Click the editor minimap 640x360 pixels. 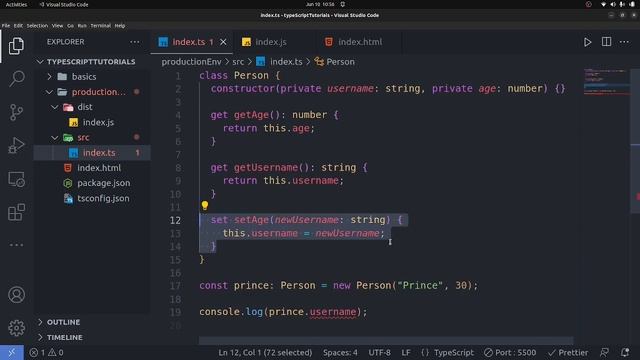(606, 82)
